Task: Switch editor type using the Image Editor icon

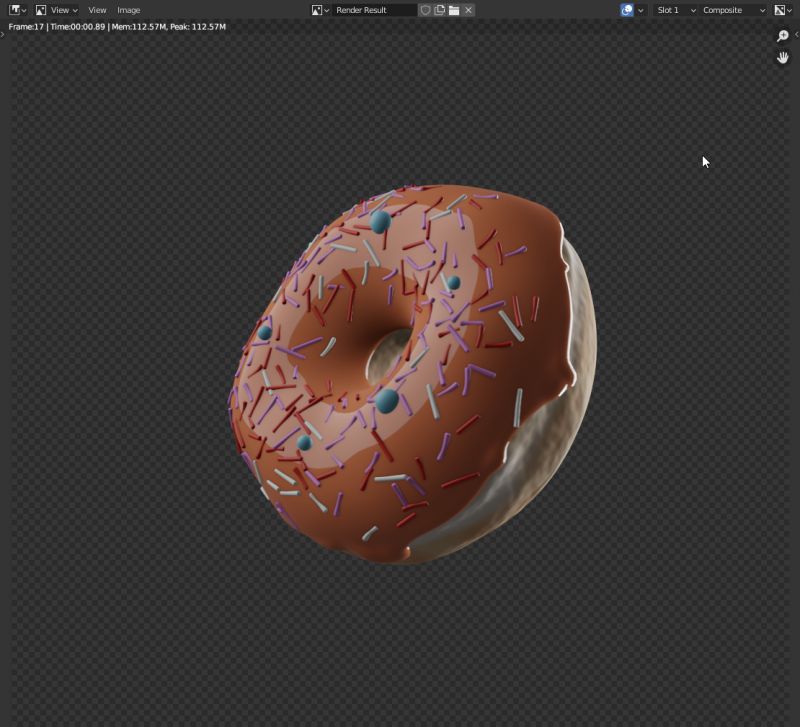Action: coord(15,10)
